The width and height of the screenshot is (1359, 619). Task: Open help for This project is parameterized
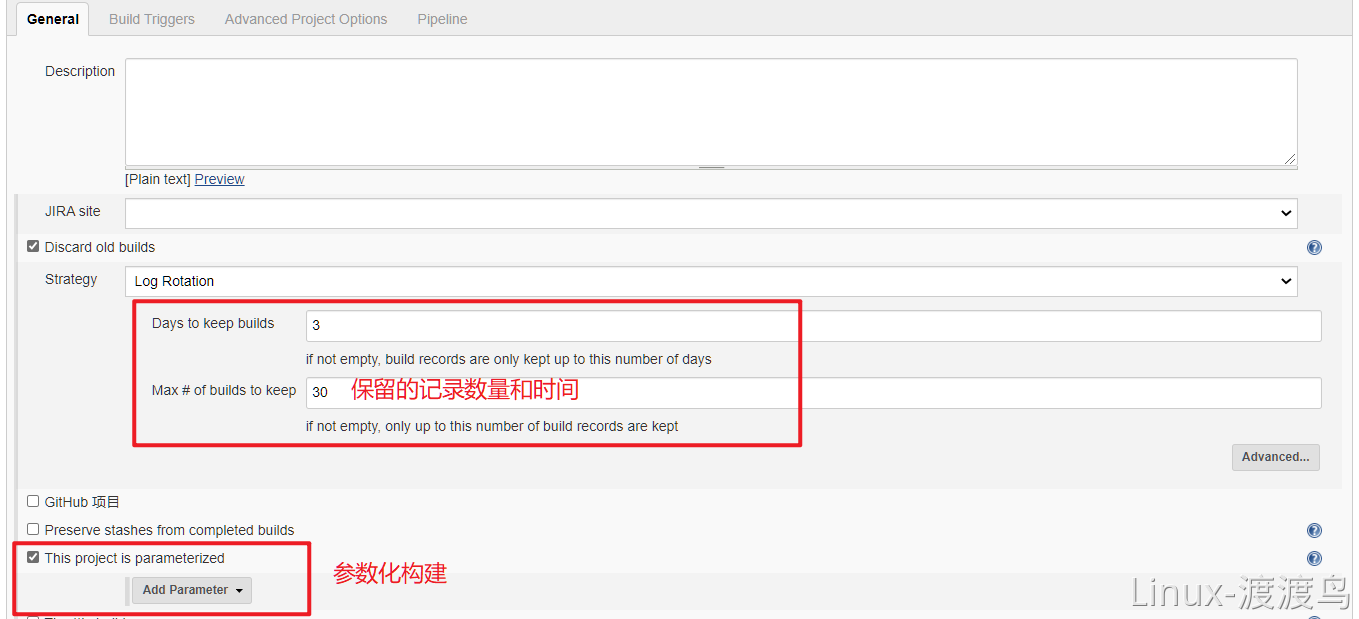click(1314, 559)
